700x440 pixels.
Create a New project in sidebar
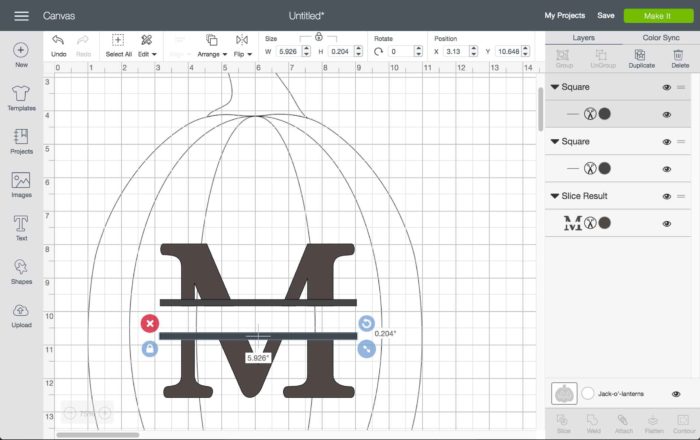(x=21, y=55)
